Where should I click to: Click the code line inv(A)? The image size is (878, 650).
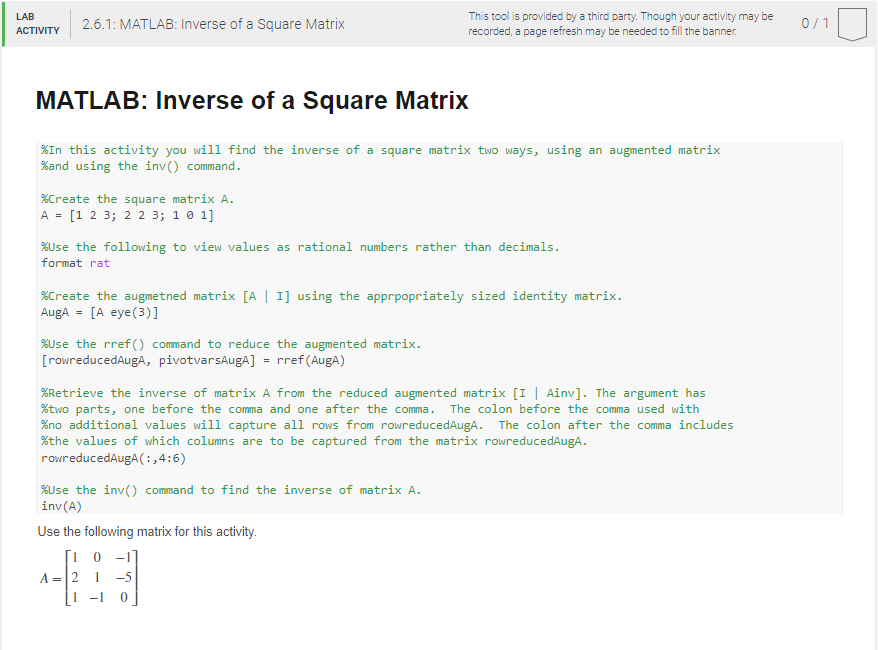point(62,507)
